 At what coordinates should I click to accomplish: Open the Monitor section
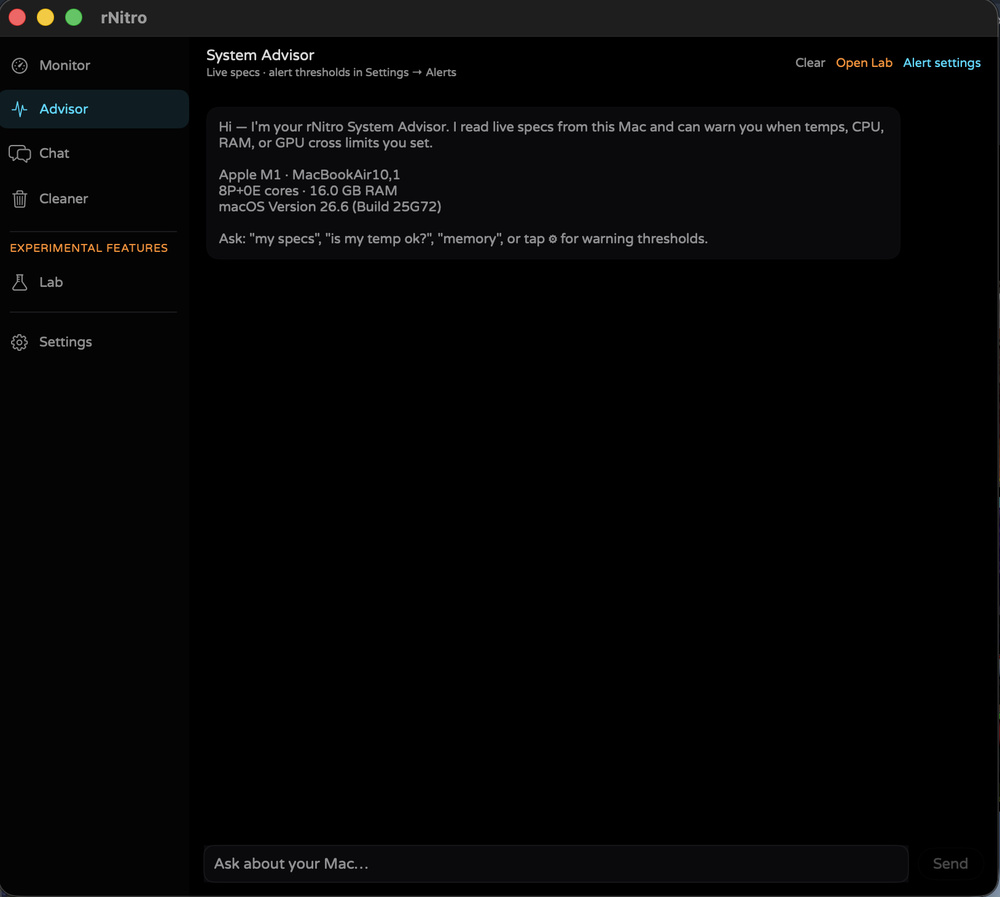tap(94, 66)
